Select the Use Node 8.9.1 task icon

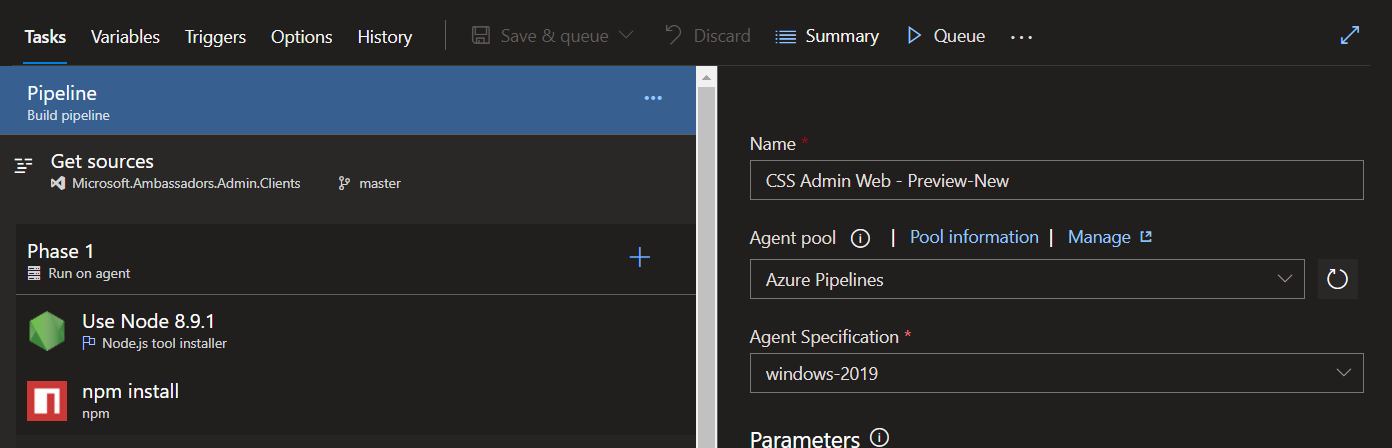[x=47, y=331]
